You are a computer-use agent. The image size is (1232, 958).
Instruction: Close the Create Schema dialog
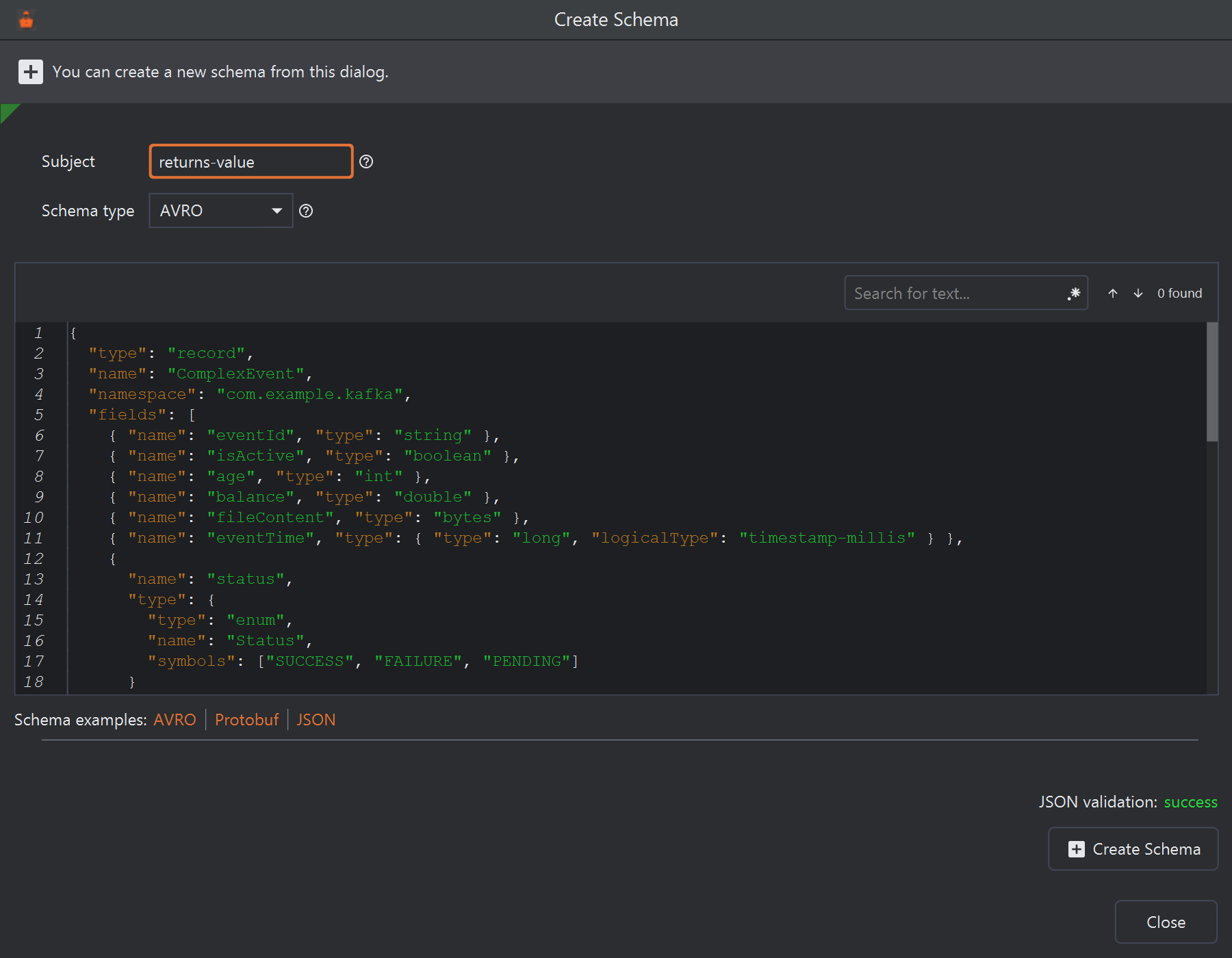[x=1166, y=922]
